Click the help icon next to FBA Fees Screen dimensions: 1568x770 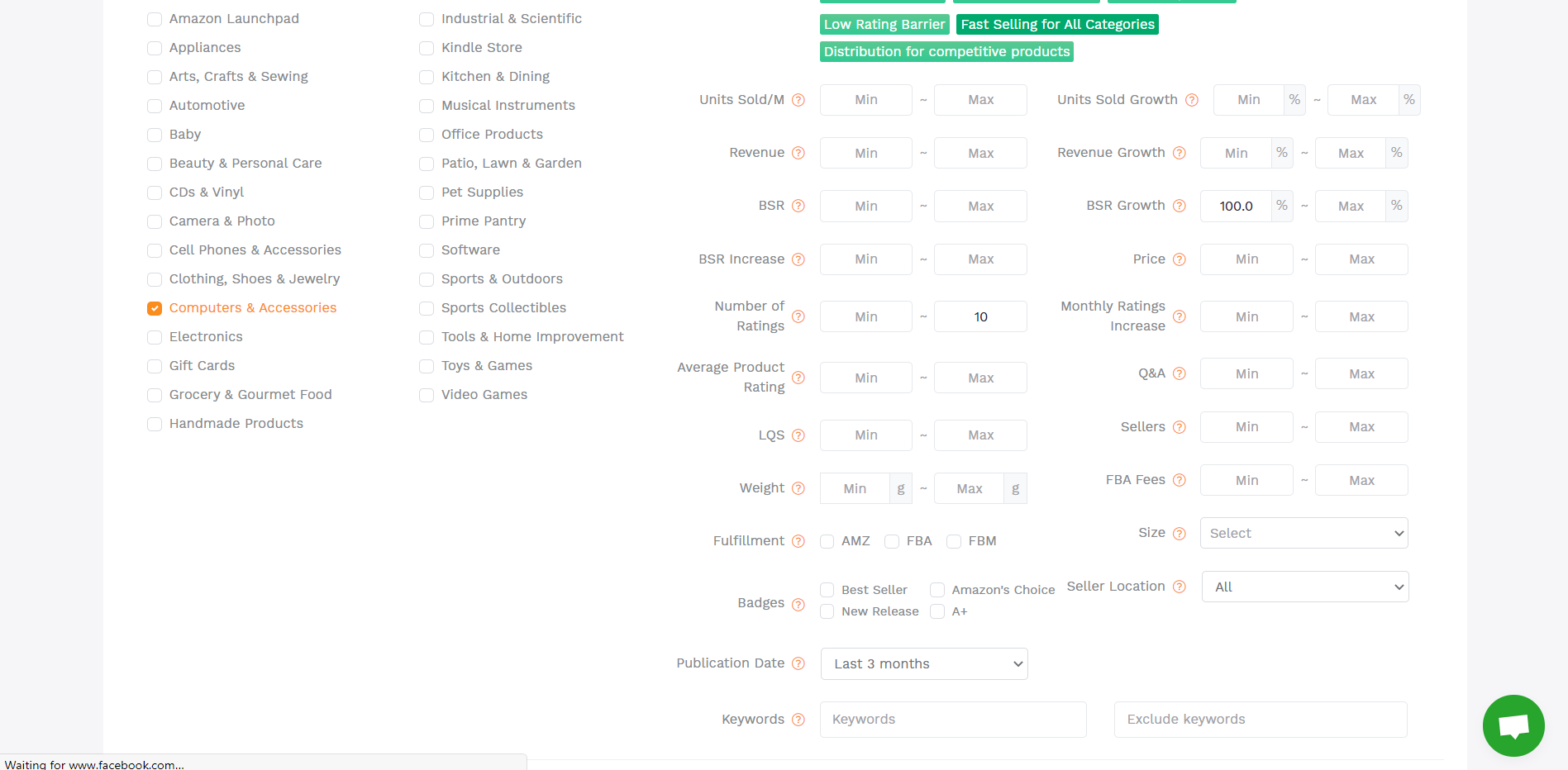(x=1180, y=480)
